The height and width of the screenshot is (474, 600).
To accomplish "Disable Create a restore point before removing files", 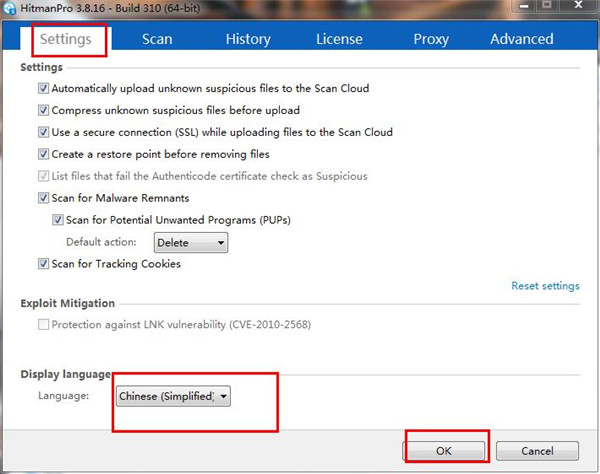I will pos(43,154).
